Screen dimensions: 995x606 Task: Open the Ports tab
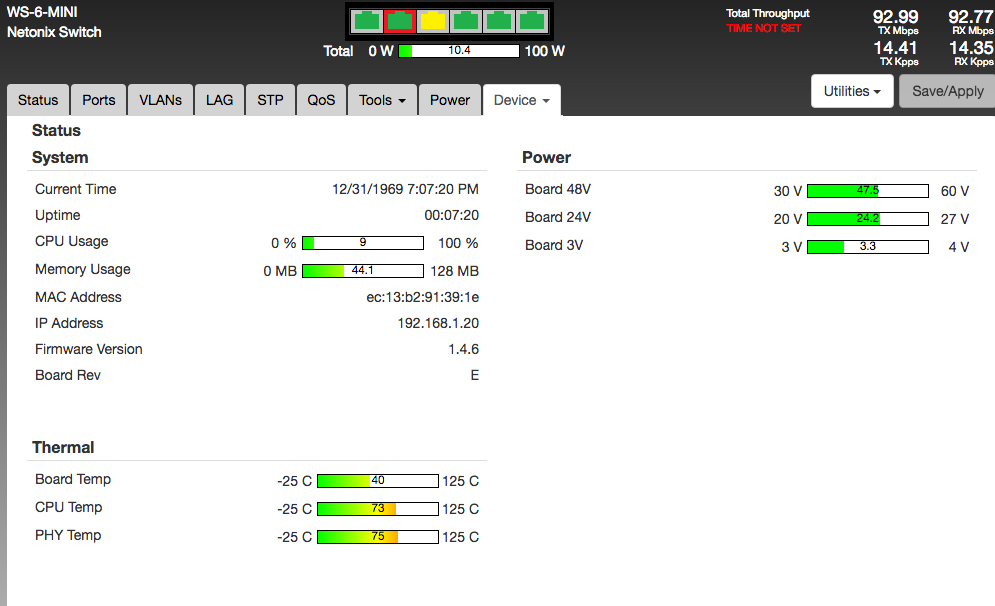99,100
